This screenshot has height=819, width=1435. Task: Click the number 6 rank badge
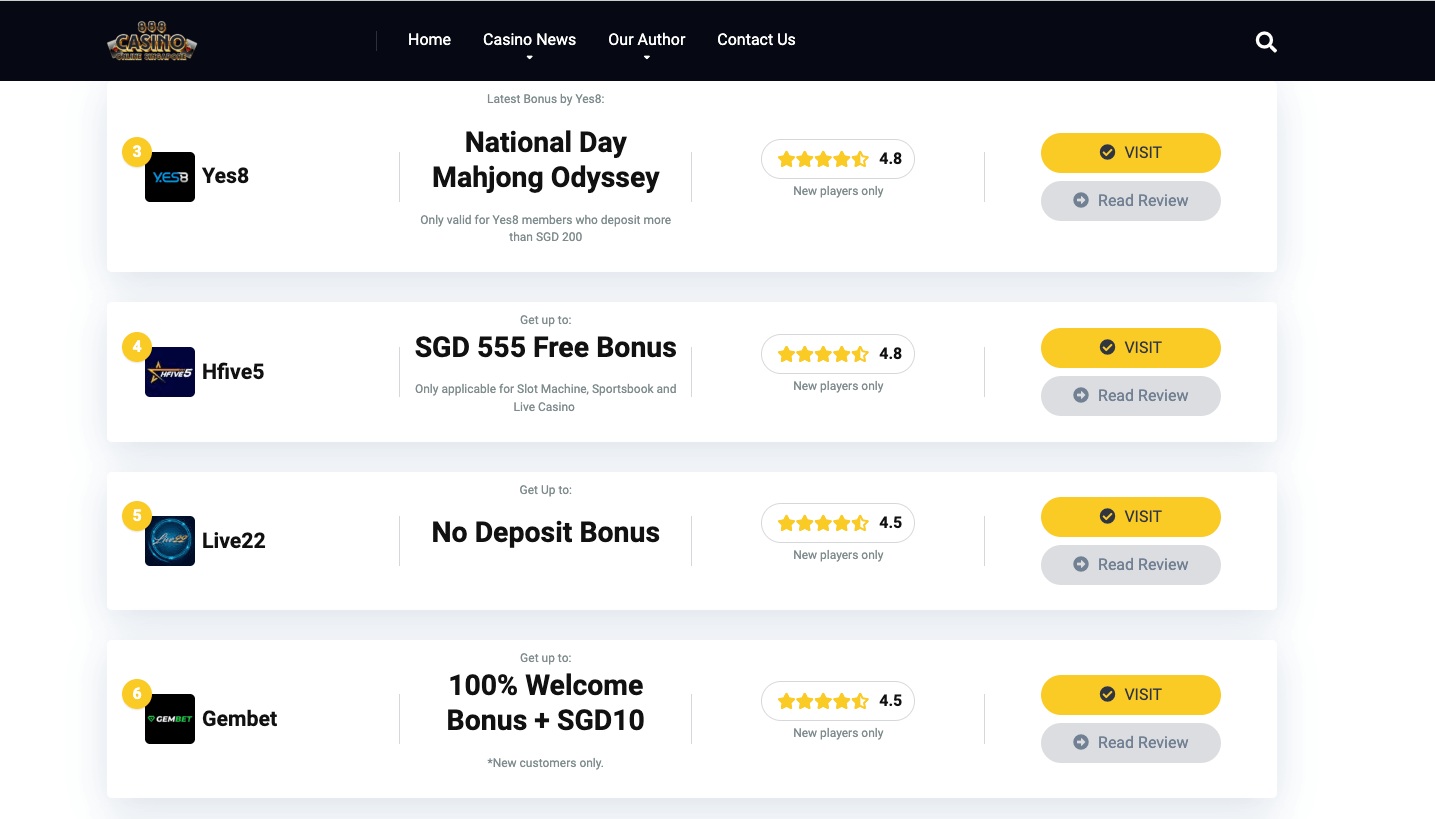(x=136, y=693)
